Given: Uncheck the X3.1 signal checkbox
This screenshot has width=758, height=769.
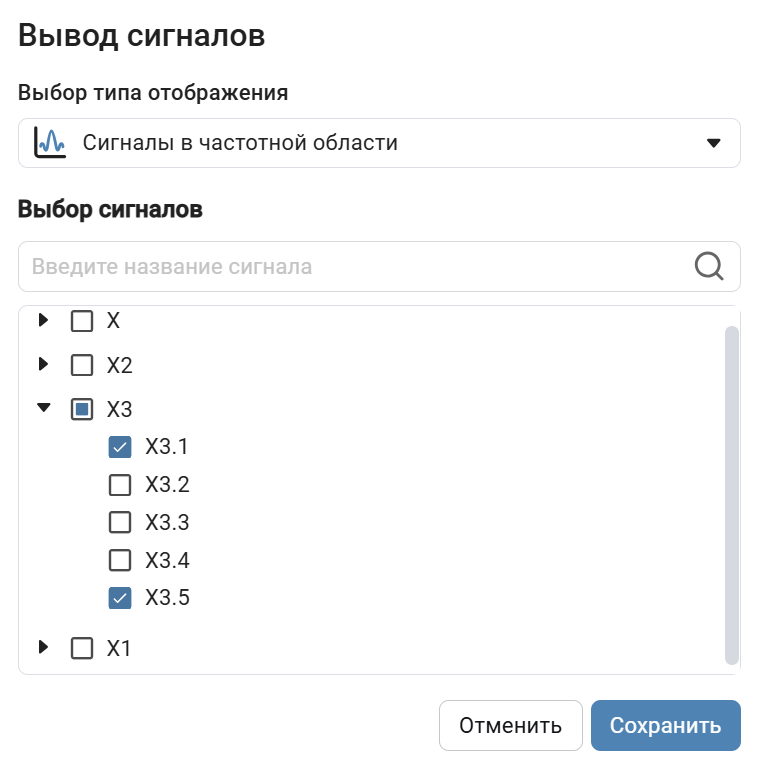Looking at the screenshot, I should [x=120, y=447].
